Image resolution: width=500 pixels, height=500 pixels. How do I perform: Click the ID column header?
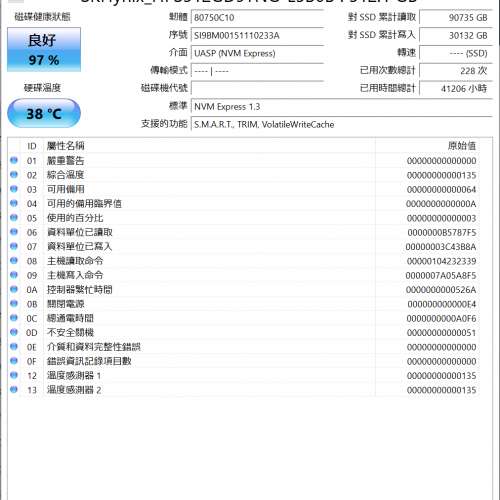click(x=32, y=146)
